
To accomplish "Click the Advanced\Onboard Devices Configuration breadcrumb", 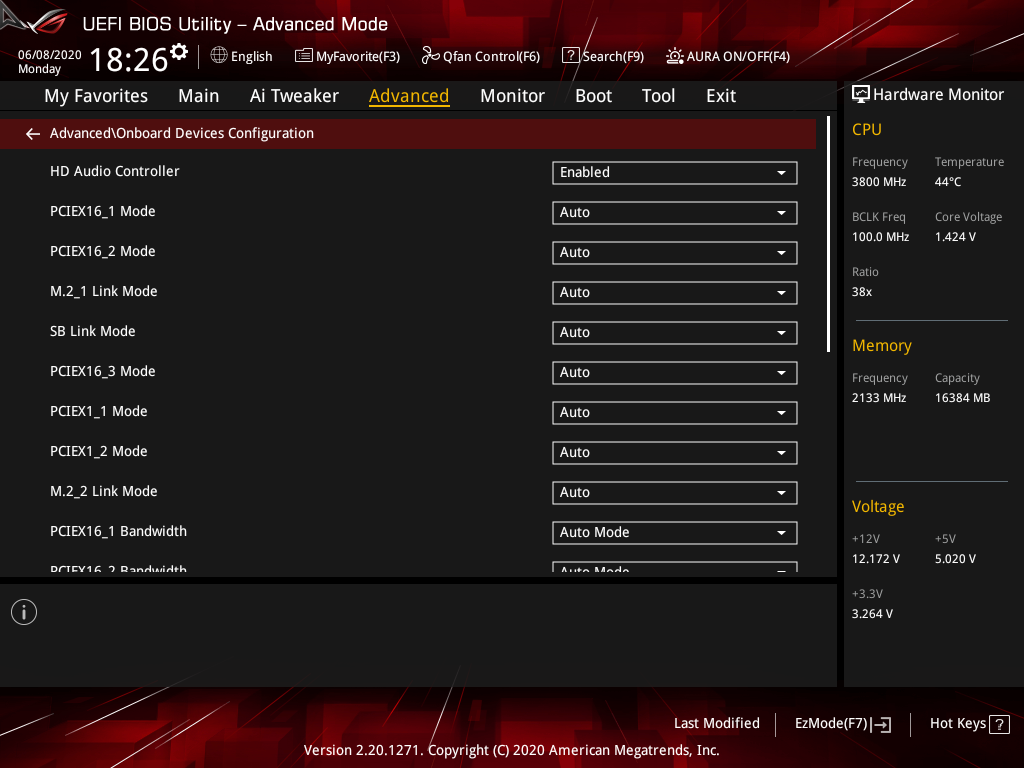I will (x=182, y=133).
